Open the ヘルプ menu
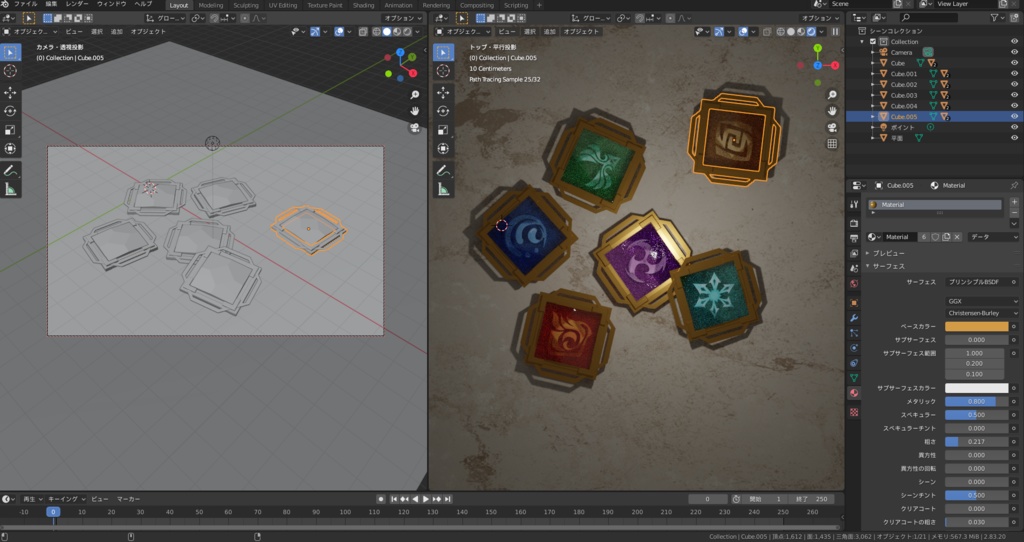Image resolution: width=1024 pixels, height=542 pixels. (143, 4)
